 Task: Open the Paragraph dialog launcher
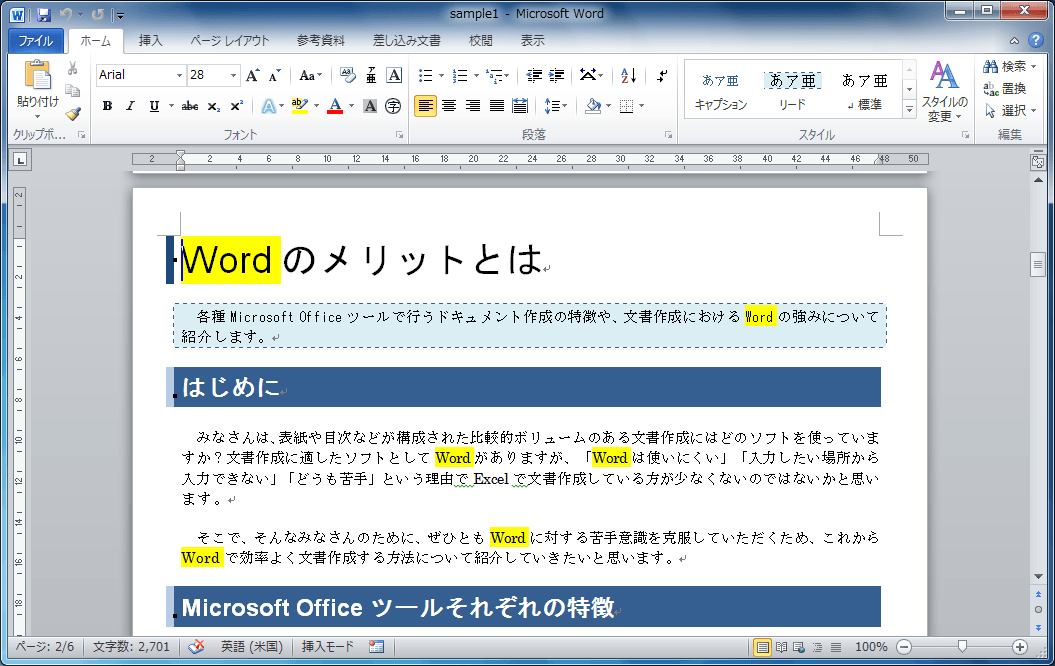point(668,135)
